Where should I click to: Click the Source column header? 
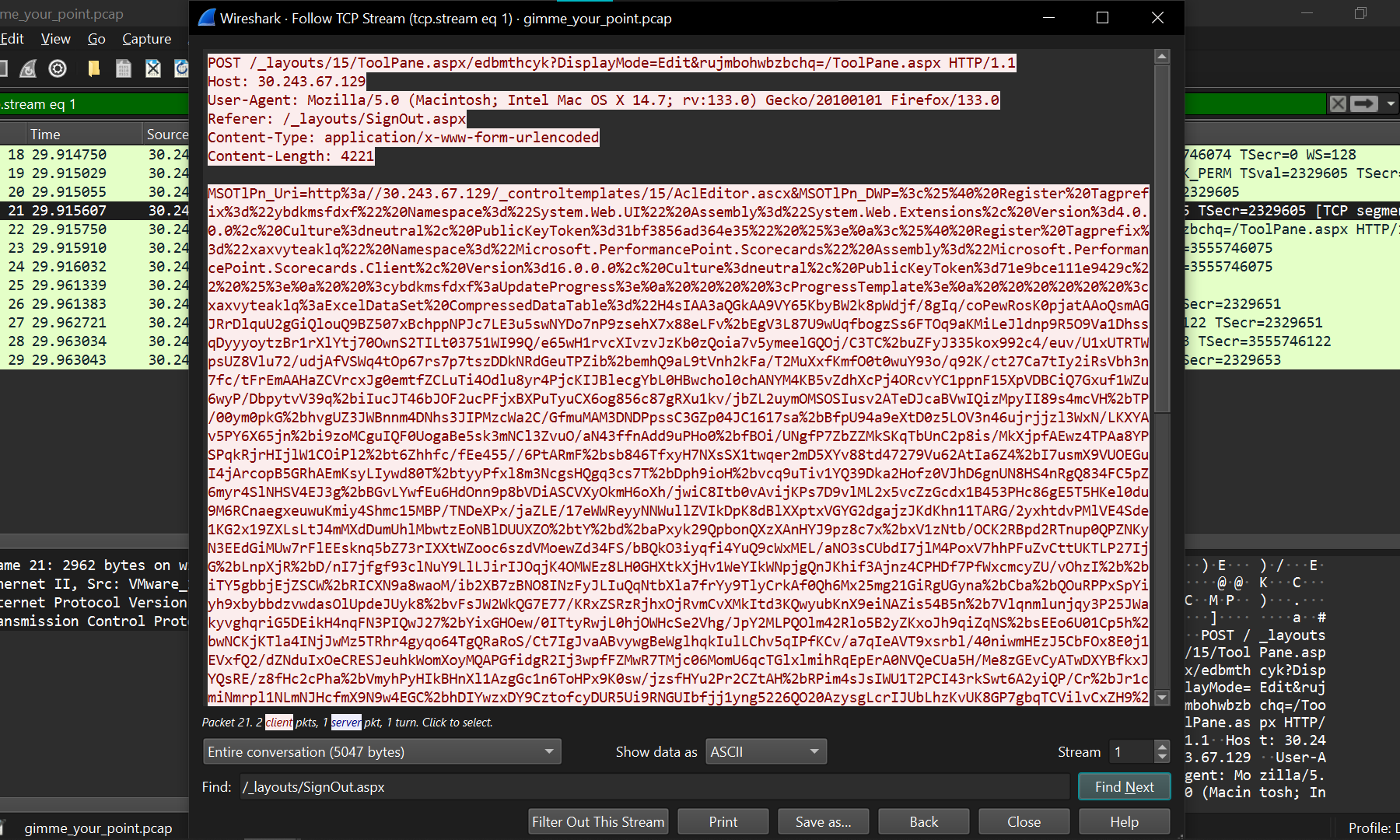167,134
